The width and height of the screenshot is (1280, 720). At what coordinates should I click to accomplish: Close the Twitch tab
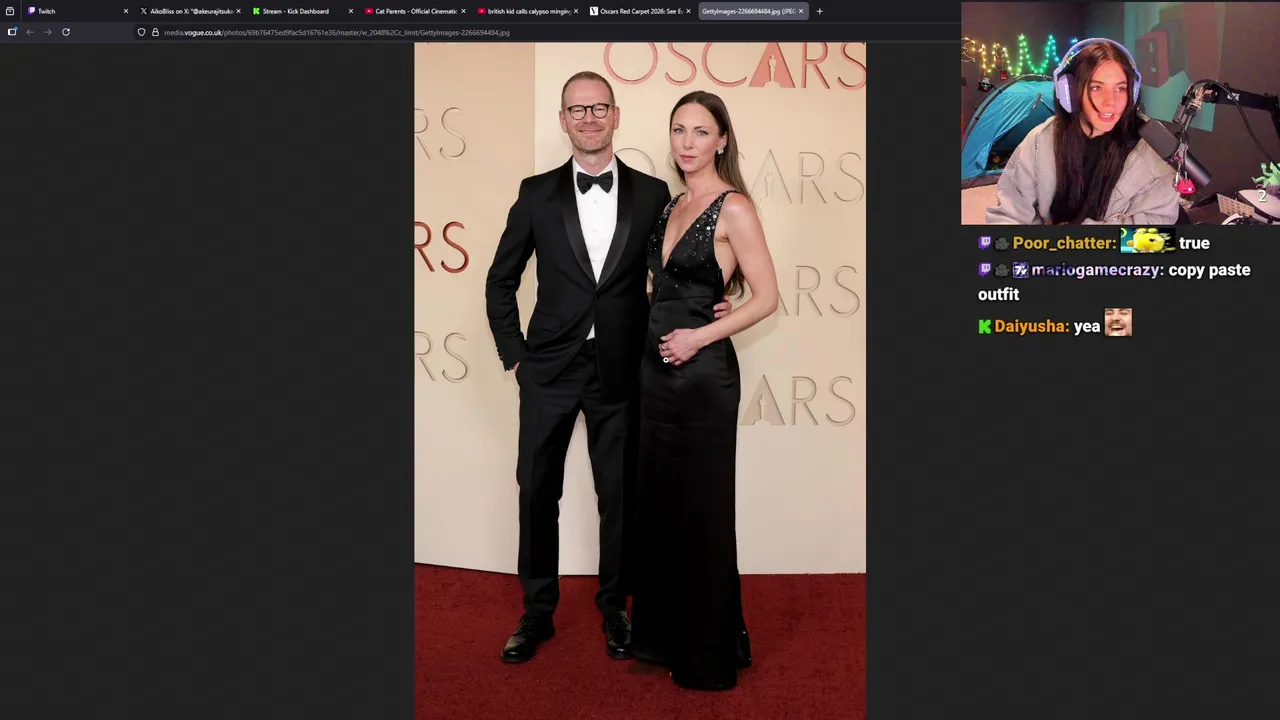[x=126, y=11]
